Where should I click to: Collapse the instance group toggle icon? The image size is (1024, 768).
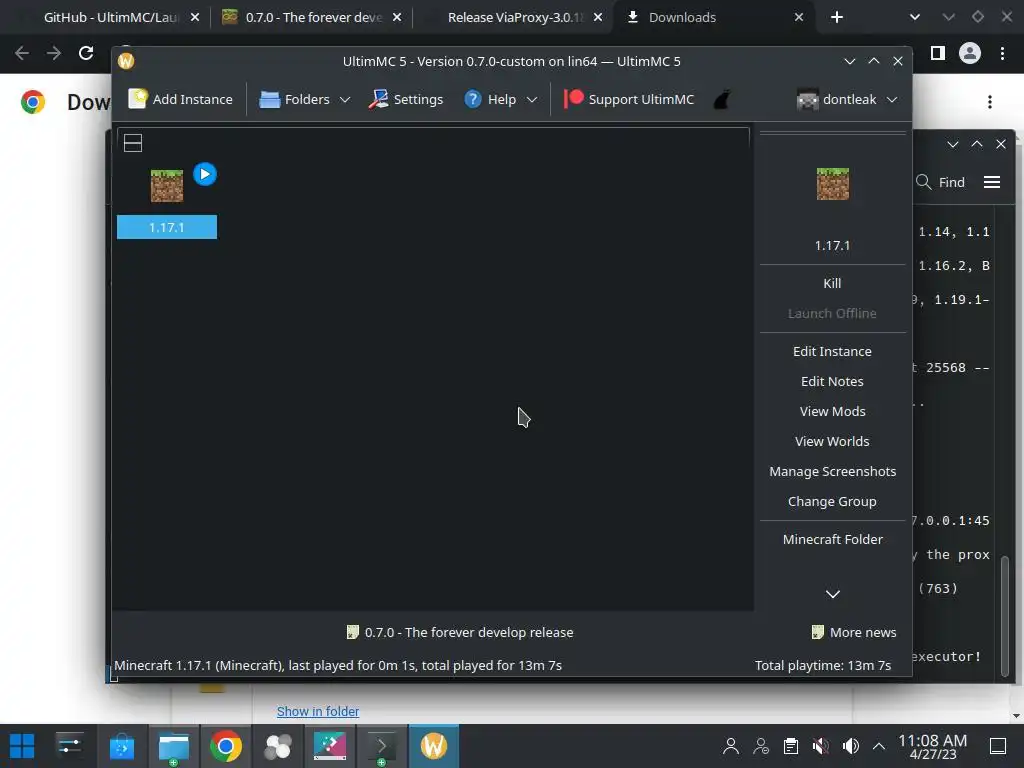pos(133,143)
